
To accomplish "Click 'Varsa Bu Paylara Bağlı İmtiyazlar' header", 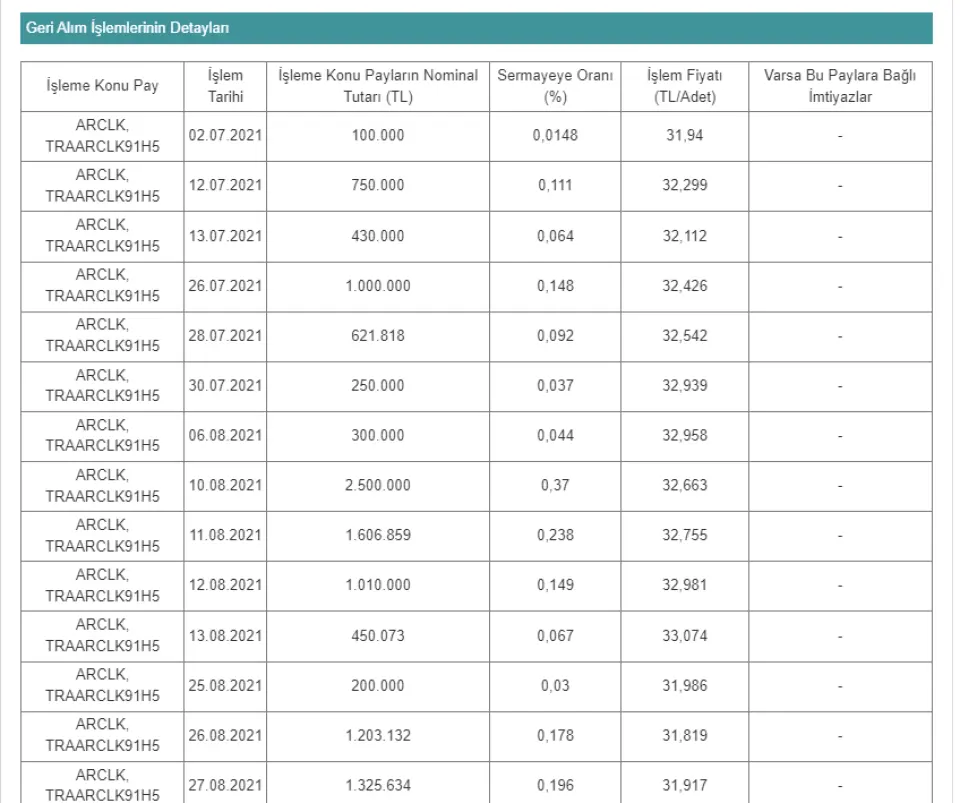I will pos(840,86).
